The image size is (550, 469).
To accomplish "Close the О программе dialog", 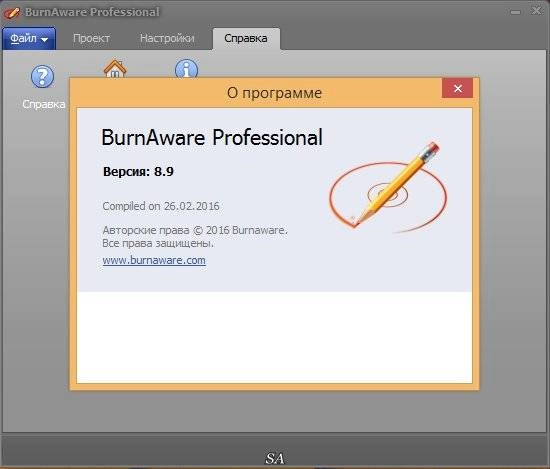I will point(457,88).
